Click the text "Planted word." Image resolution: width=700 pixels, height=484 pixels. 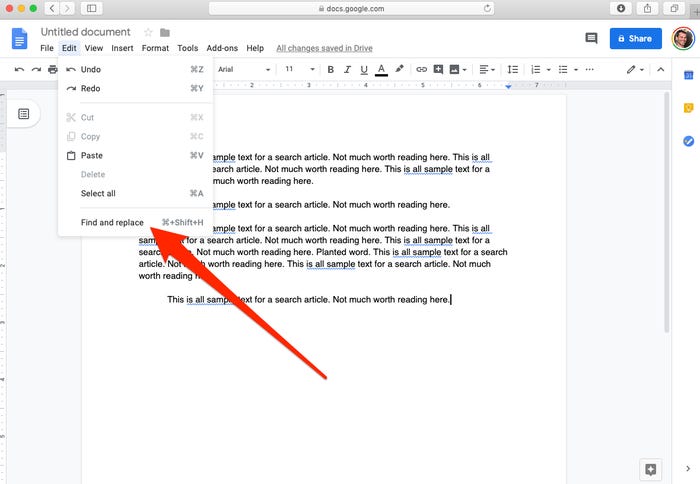[x=342, y=252]
